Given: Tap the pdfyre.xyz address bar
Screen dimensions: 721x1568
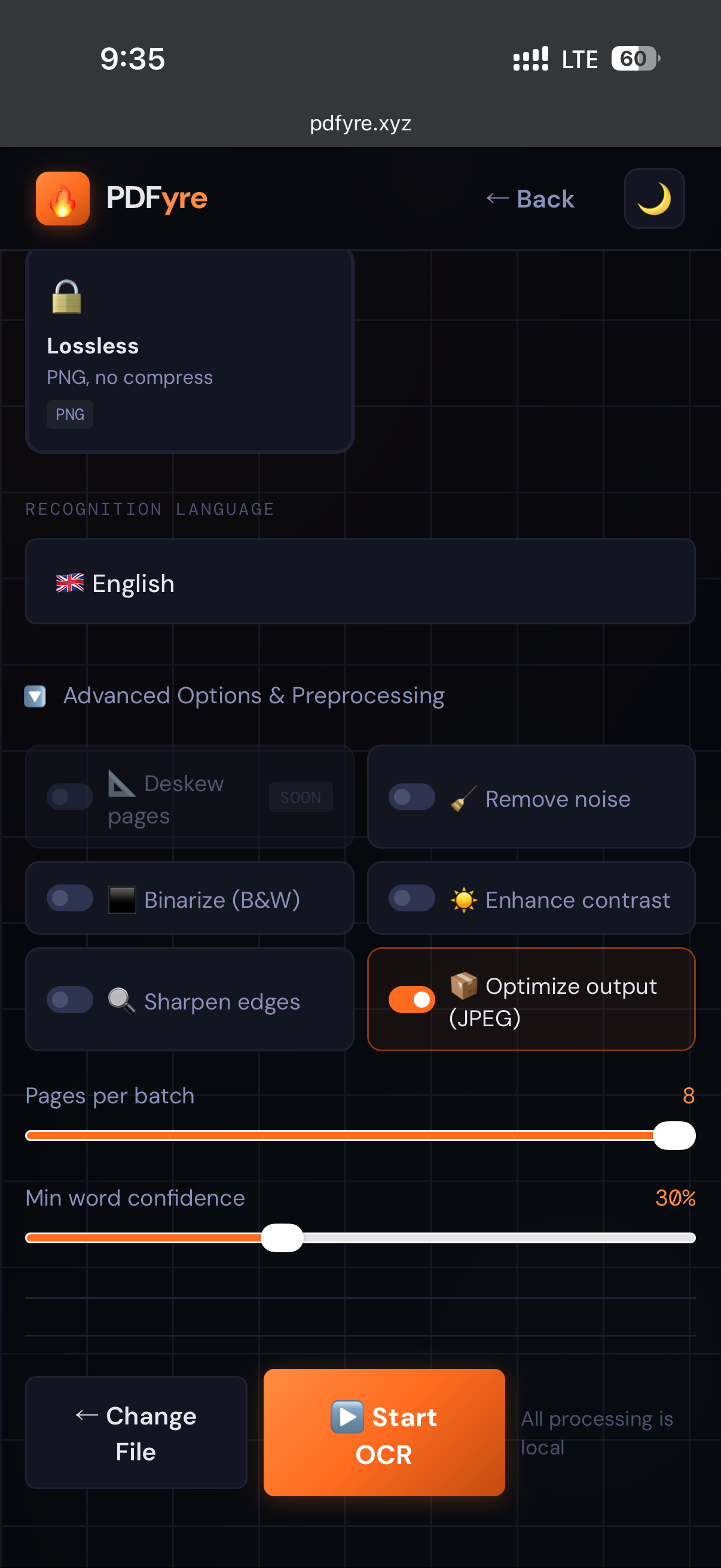Looking at the screenshot, I should coord(360,124).
